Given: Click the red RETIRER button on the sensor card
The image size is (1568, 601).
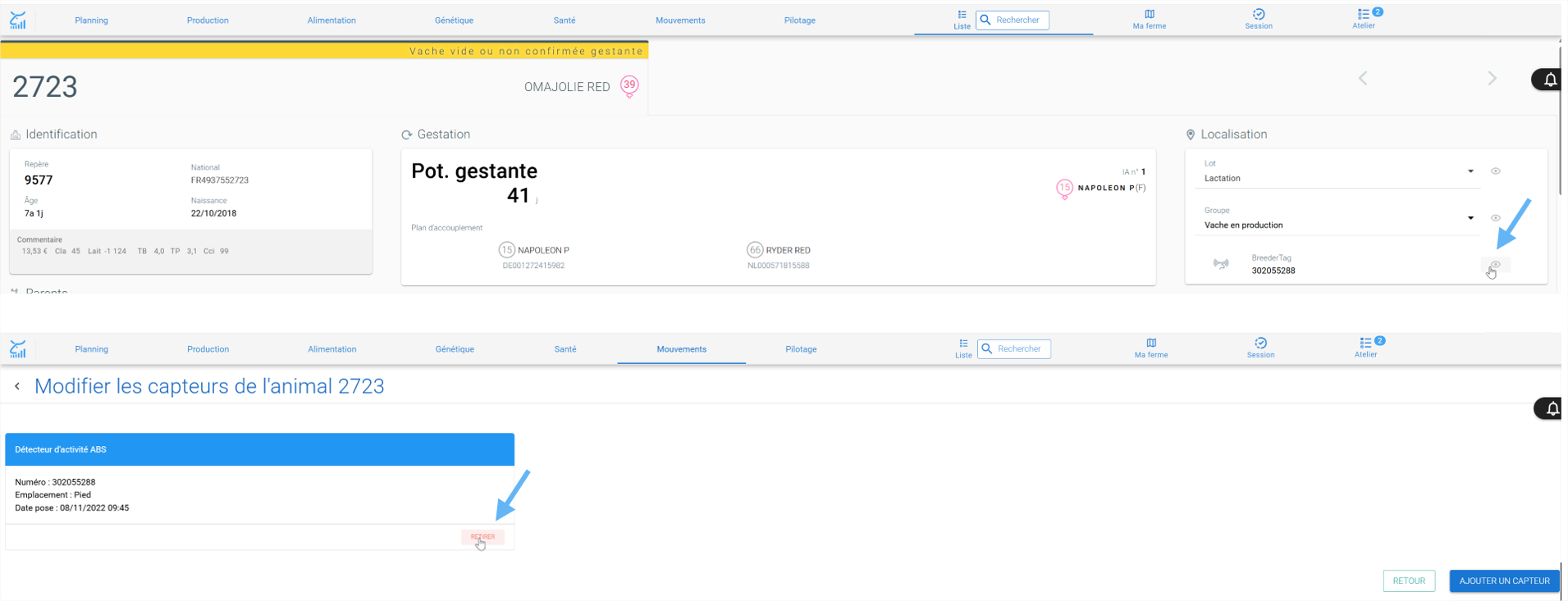Looking at the screenshot, I should 482,537.
